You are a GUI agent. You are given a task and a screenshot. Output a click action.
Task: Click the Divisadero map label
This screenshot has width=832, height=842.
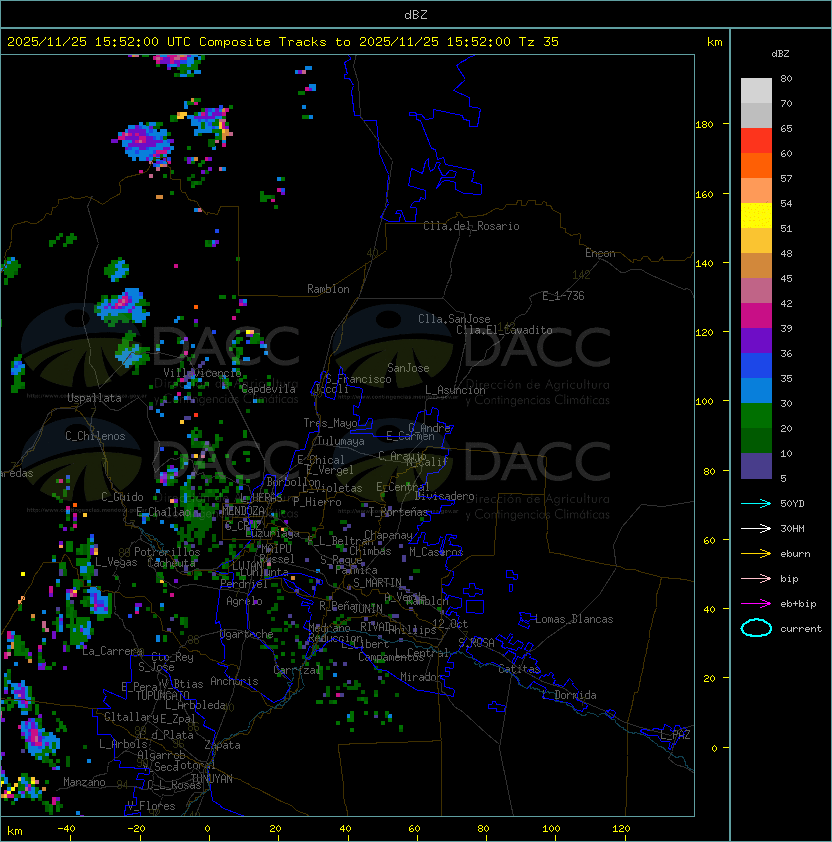(444, 496)
